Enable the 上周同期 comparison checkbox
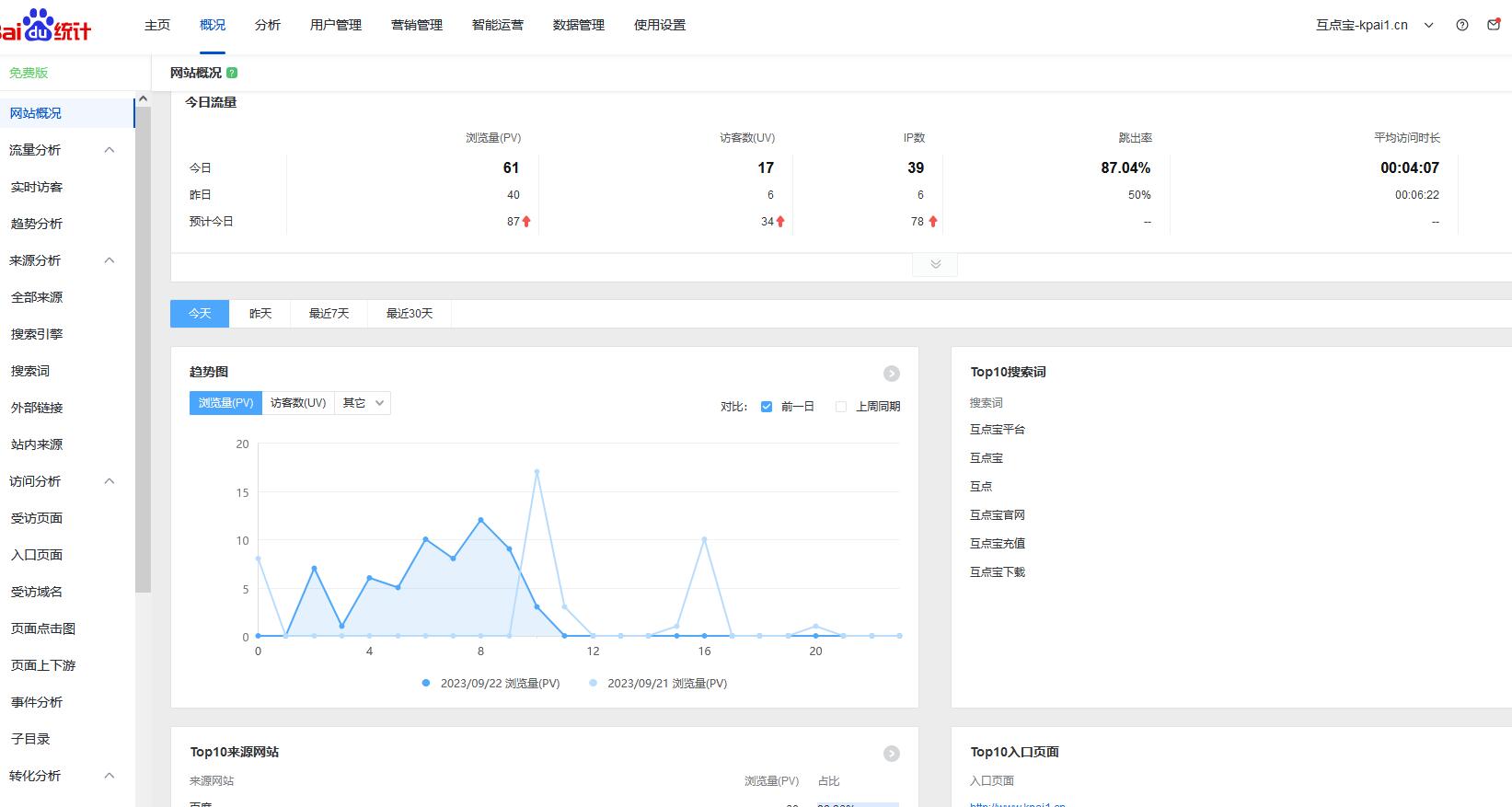 (840, 407)
